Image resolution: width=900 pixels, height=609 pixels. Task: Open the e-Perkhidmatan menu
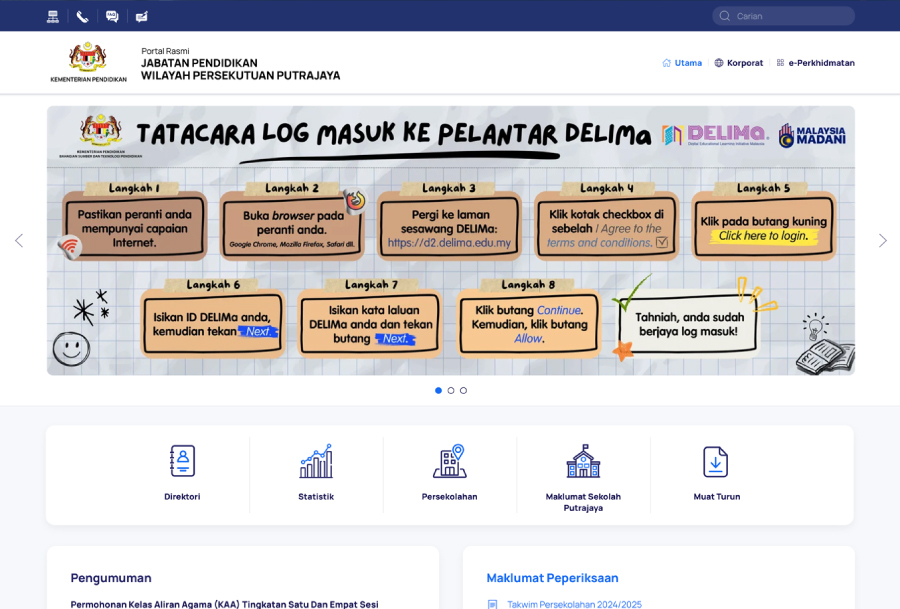tap(816, 63)
